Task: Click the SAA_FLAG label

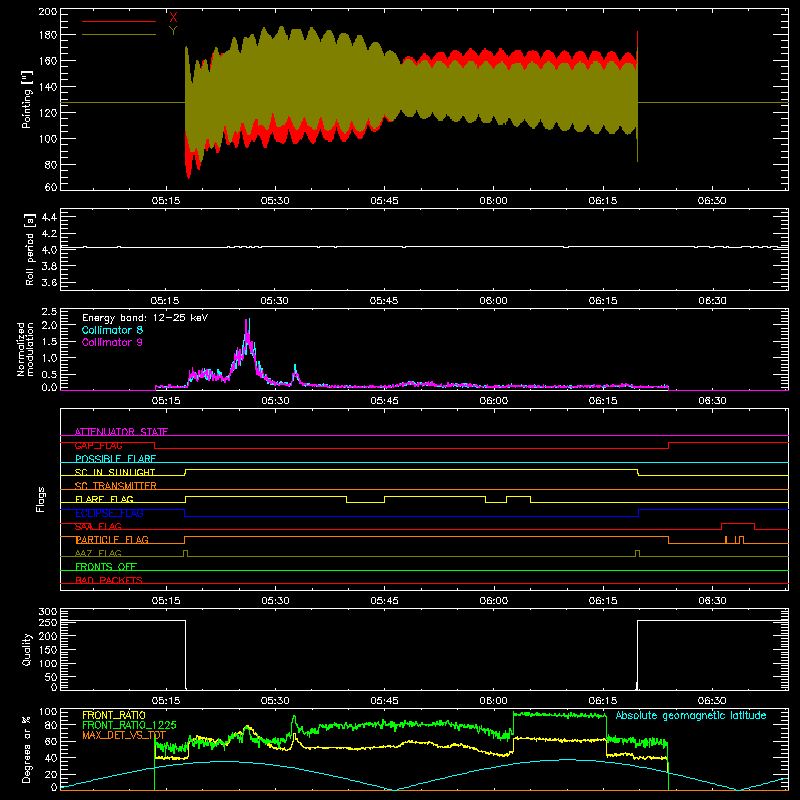Action: (x=98, y=526)
